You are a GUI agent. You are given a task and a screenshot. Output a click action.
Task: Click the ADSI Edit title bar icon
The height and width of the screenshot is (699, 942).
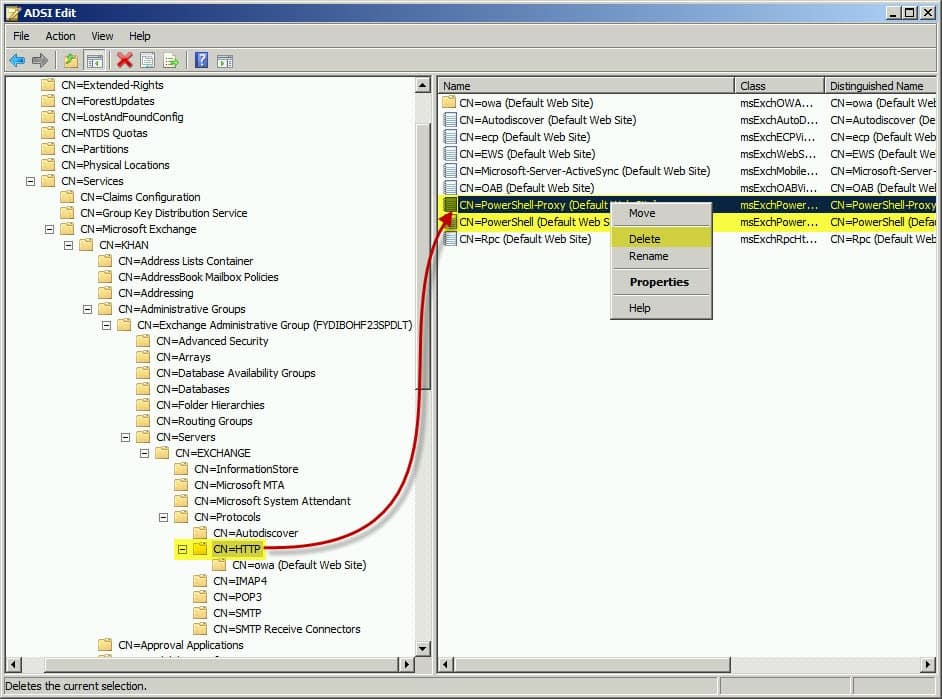[13, 13]
